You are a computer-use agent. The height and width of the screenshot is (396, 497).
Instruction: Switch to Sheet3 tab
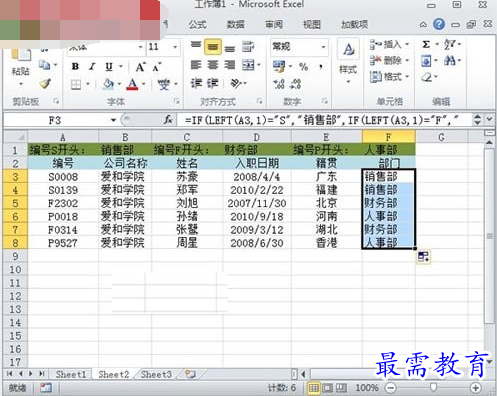point(156,374)
